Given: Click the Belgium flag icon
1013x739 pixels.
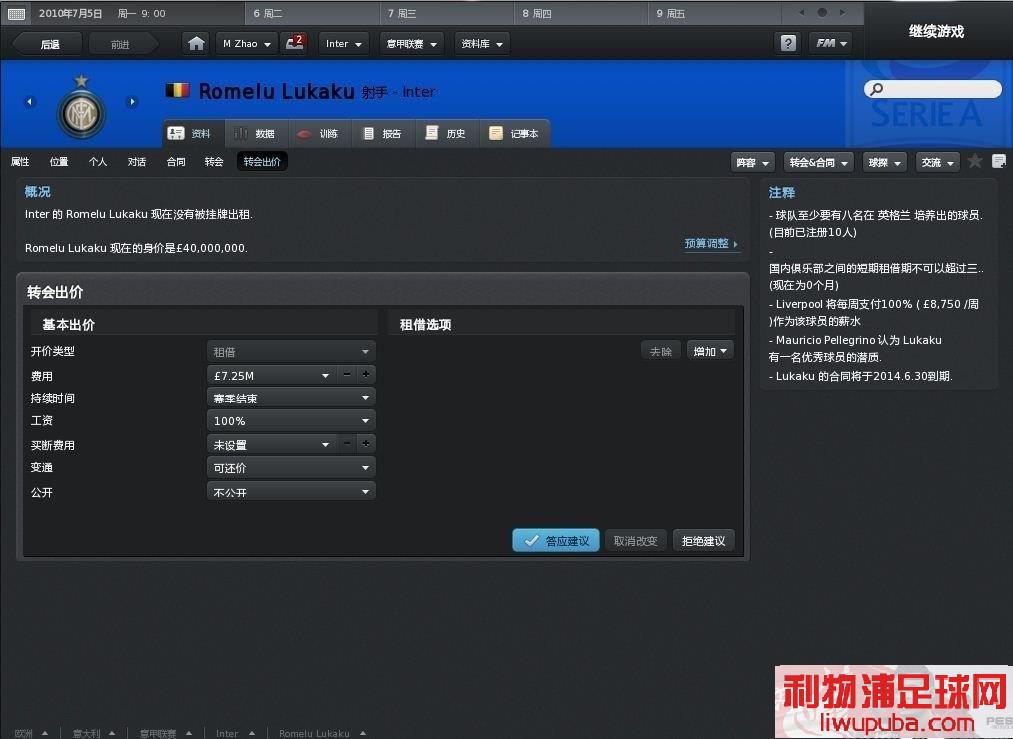Looking at the screenshot, I should (178, 90).
